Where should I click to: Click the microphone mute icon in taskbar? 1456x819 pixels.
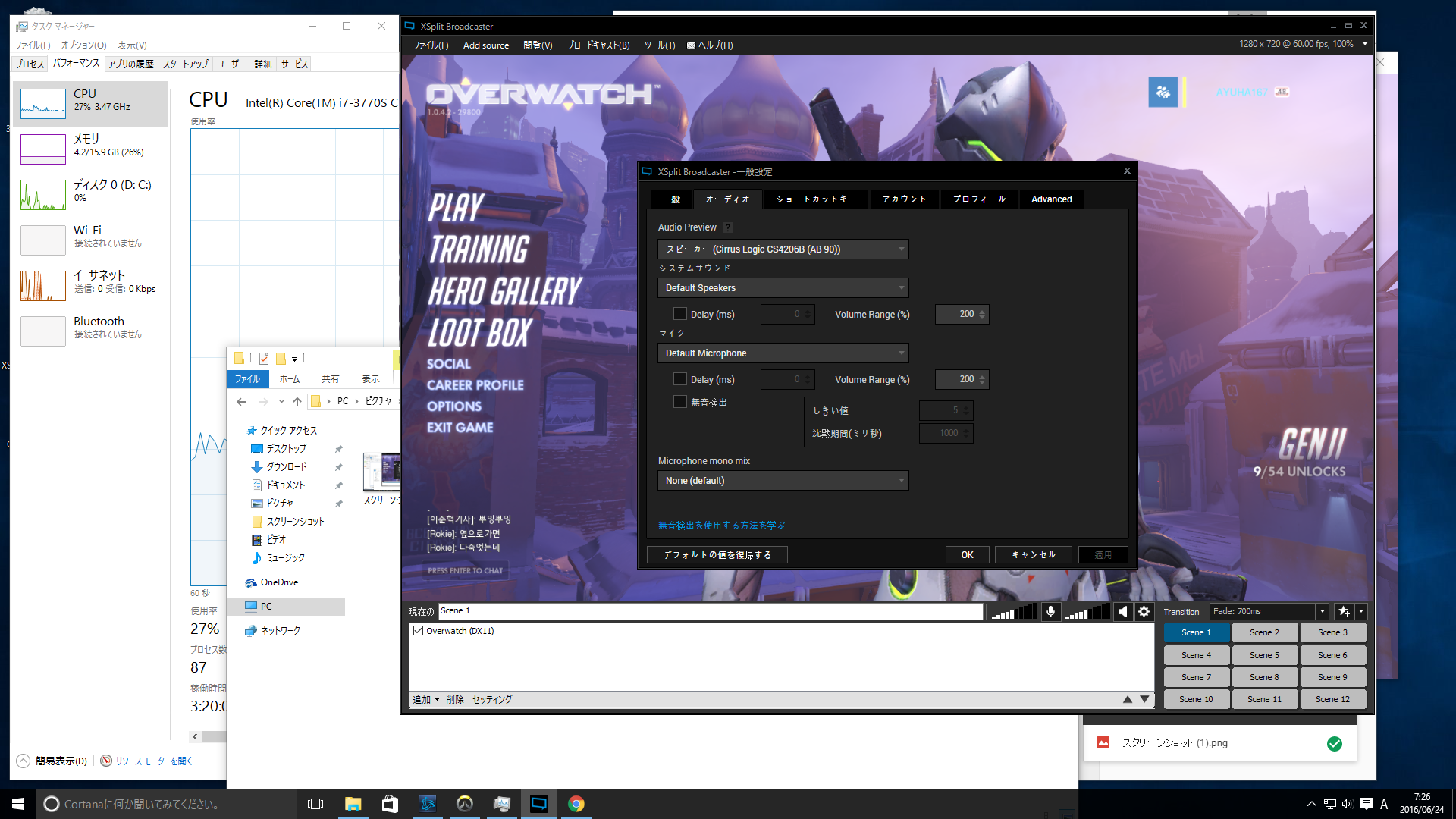point(1049,611)
